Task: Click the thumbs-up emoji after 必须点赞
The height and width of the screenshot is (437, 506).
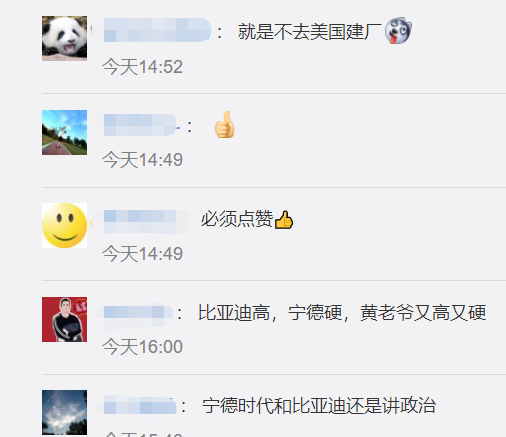Action: [x=284, y=220]
